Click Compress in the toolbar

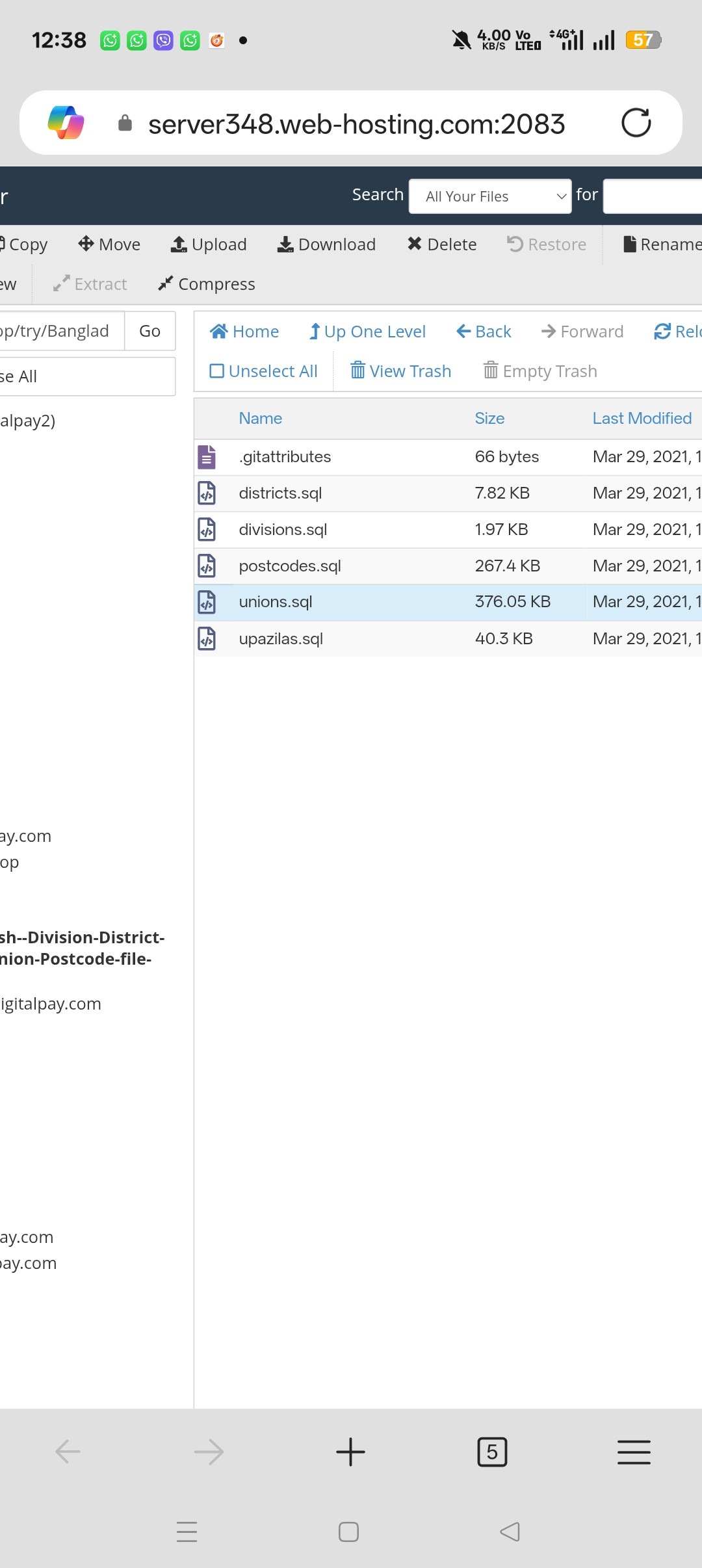point(207,284)
